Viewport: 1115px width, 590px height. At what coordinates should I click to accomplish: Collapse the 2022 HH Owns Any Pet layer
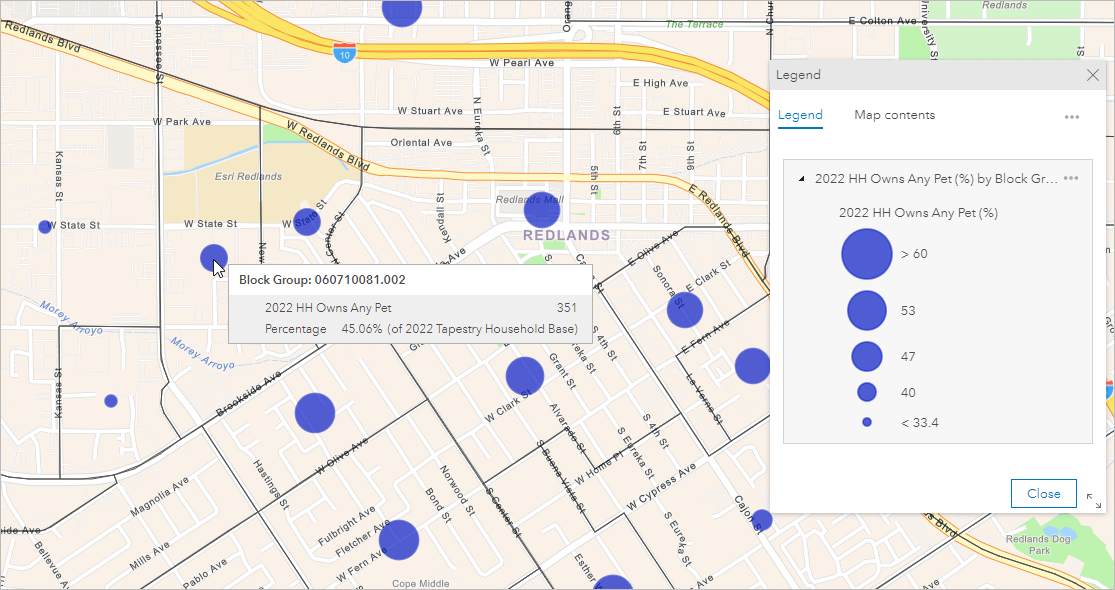point(802,179)
